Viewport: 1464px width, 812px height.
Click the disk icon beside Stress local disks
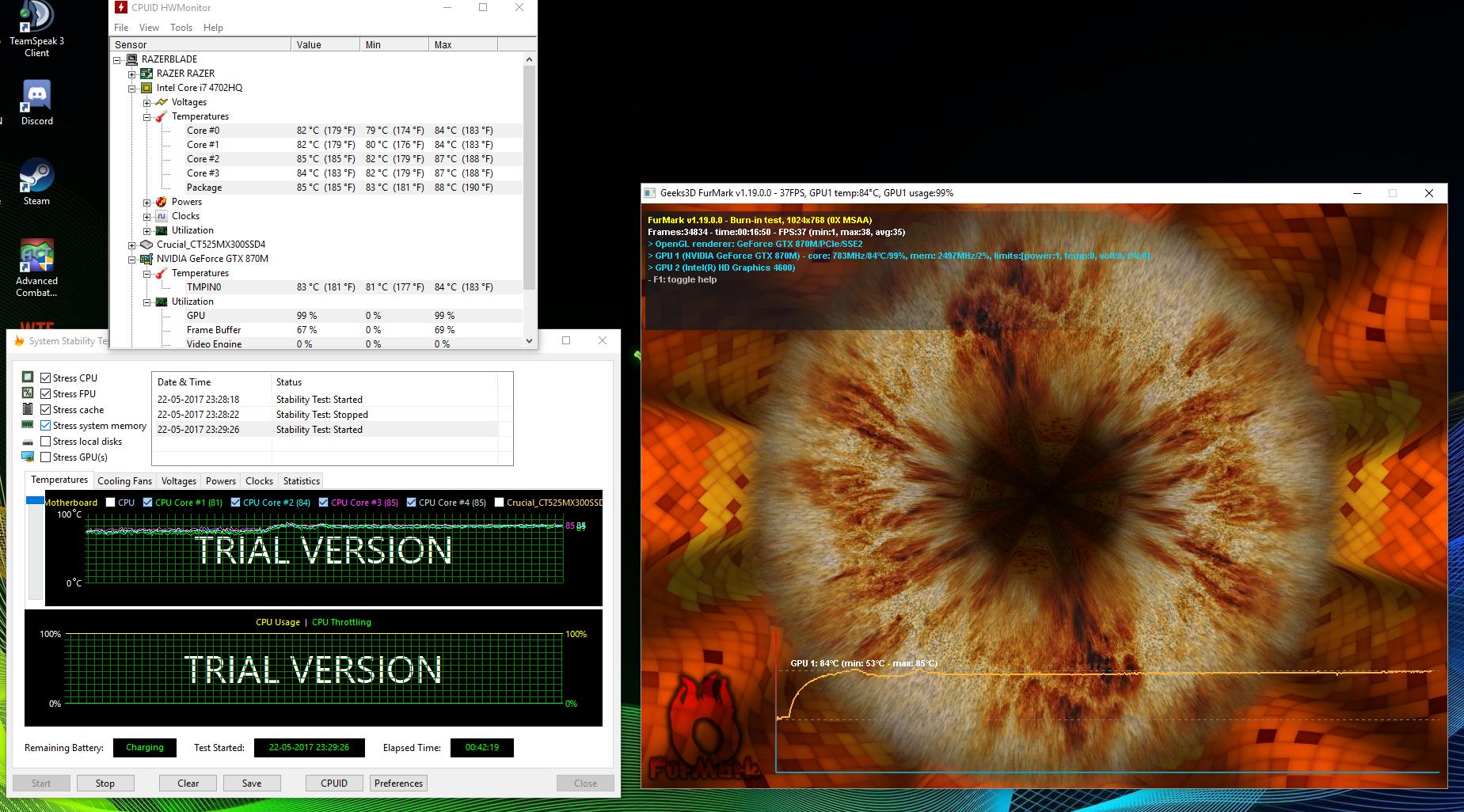[28, 442]
